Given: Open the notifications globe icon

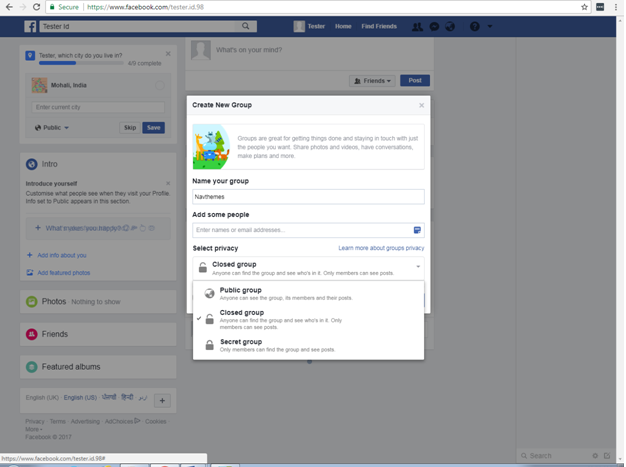Looking at the screenshot, I should pyautogui.click(x=450, y=27).
